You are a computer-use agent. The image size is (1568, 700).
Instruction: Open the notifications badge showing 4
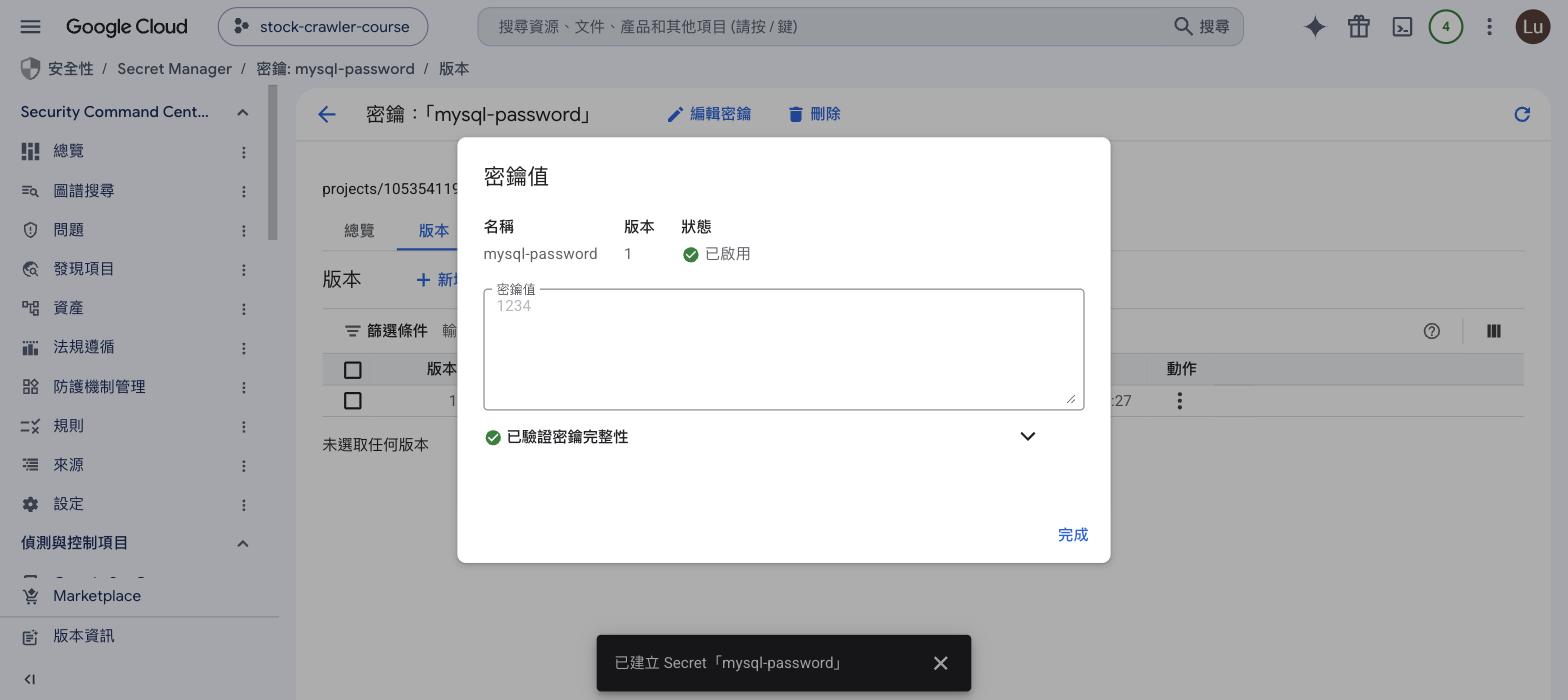pos(1445,27)
